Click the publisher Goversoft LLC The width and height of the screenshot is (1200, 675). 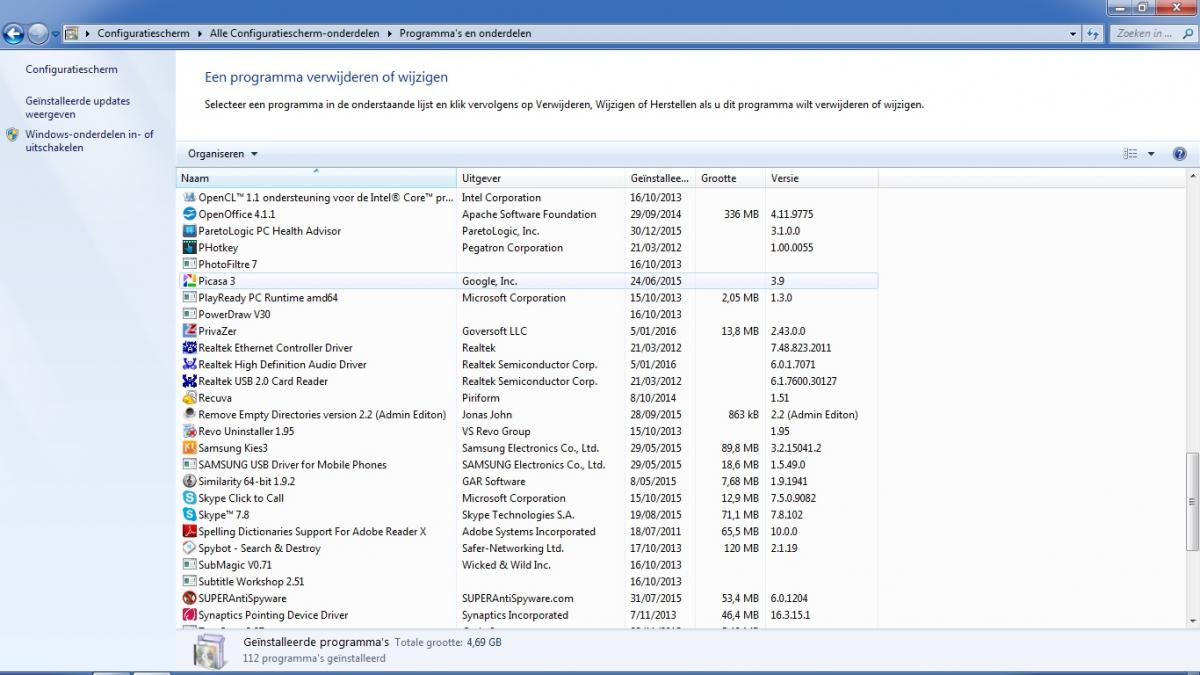(494, 331)
